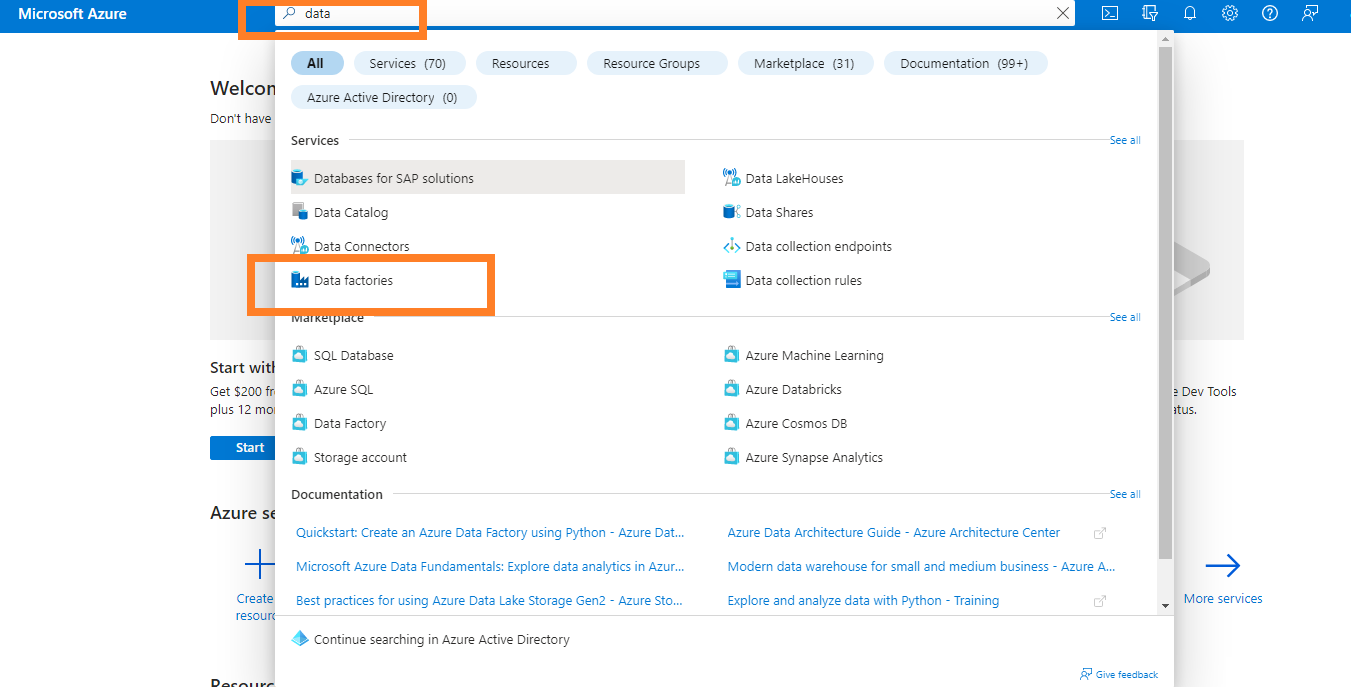Filter by Documentation (99+) results
The width and height of the screenshot is (1351, 687).
(963, 64)
